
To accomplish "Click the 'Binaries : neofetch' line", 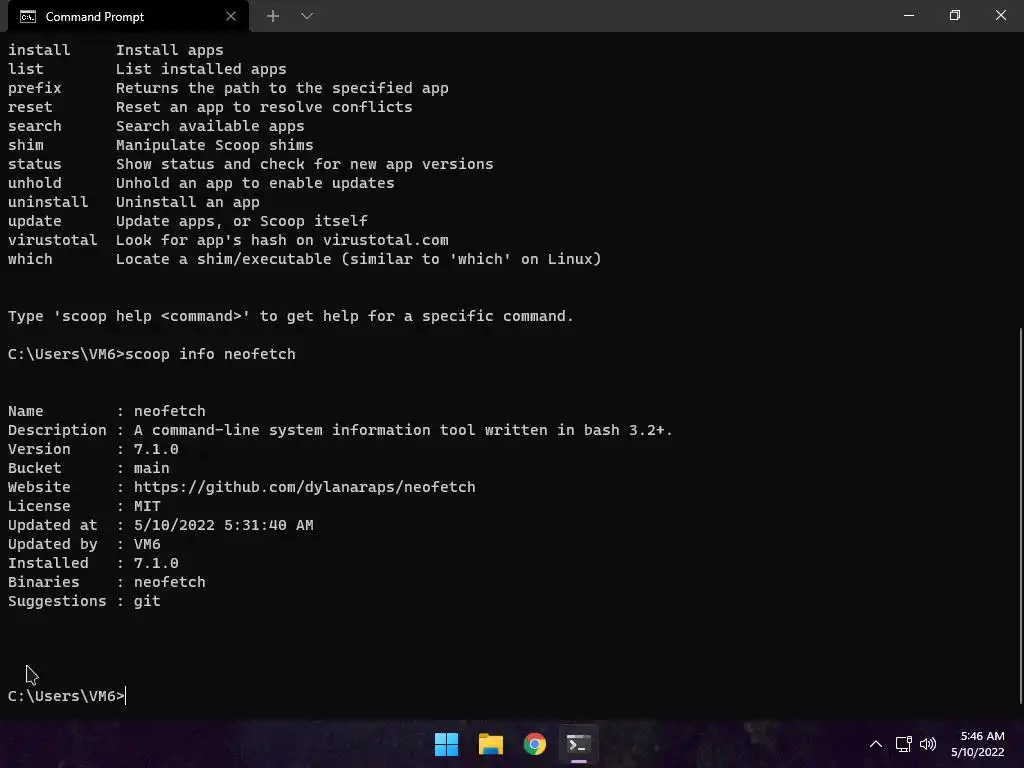I will click(x=106, y=582).
